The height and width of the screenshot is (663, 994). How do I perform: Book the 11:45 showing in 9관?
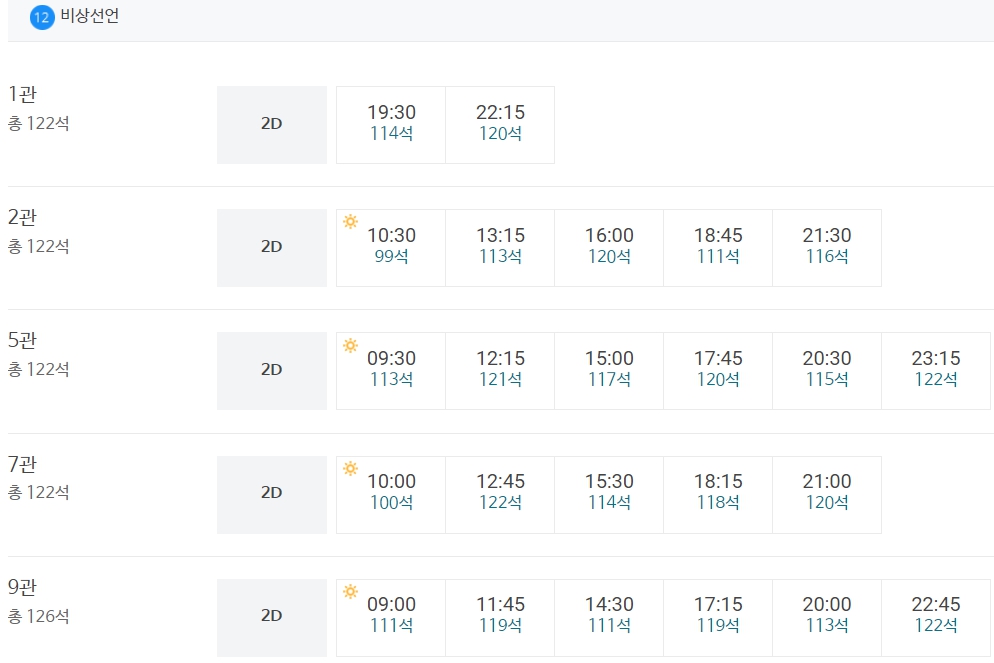tap(500, 618)
